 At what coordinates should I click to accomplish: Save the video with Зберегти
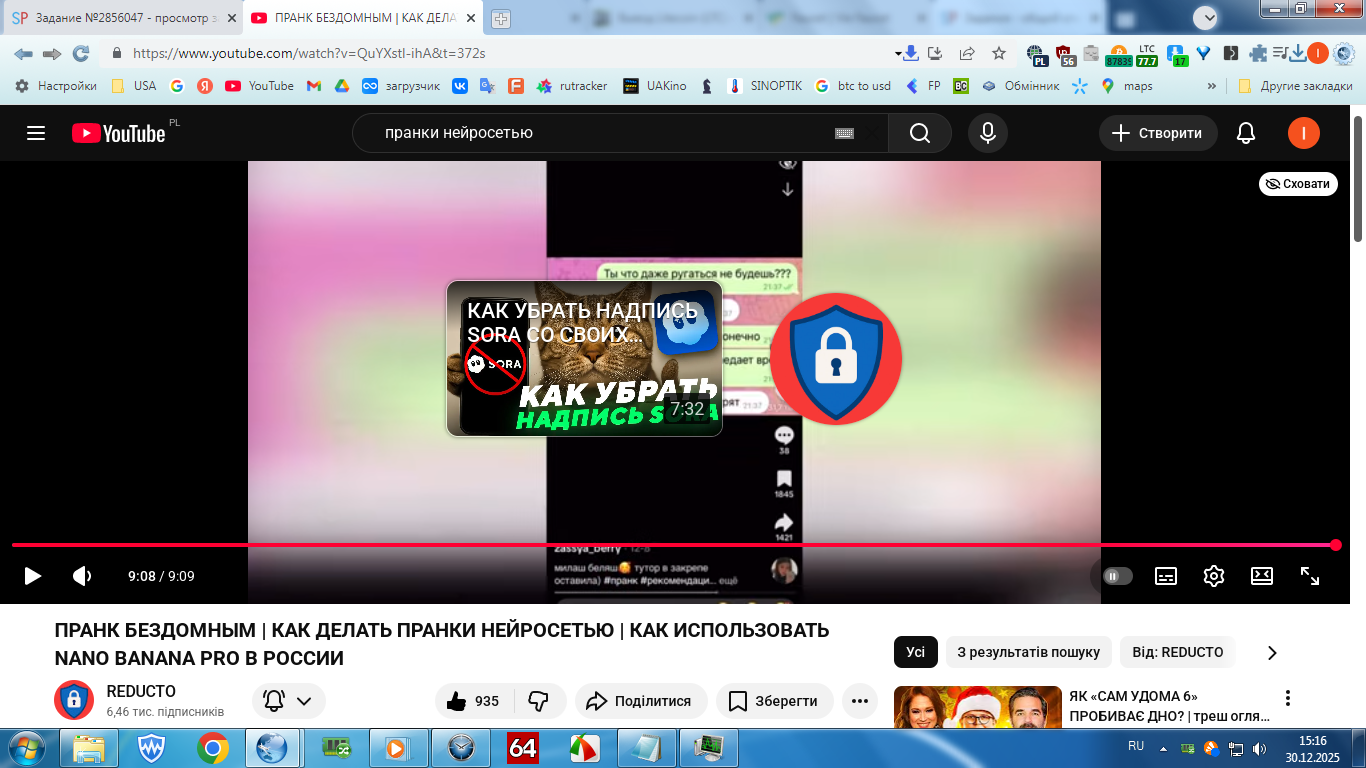tap(773, 701)
